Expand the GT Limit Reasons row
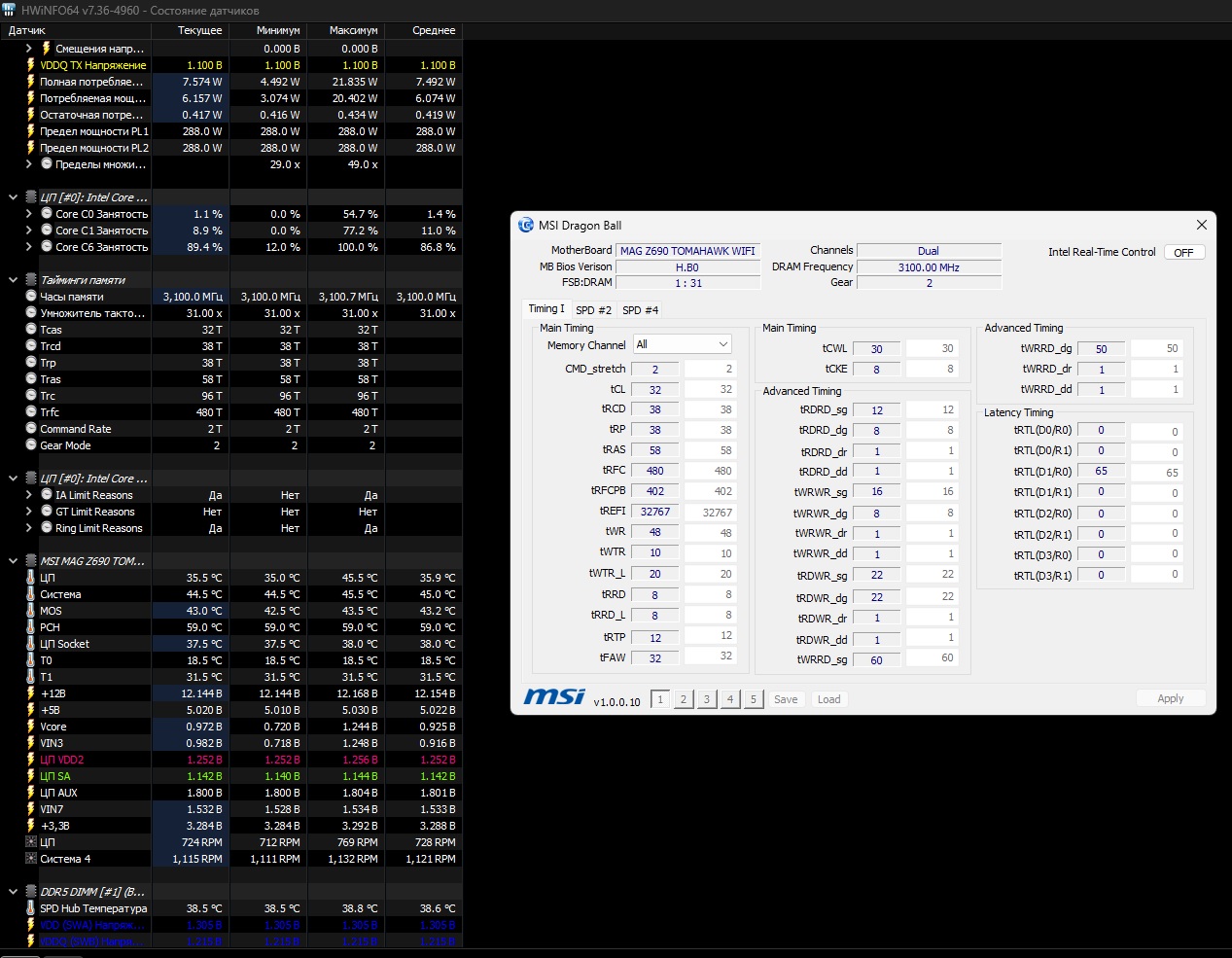 point(28,511)
